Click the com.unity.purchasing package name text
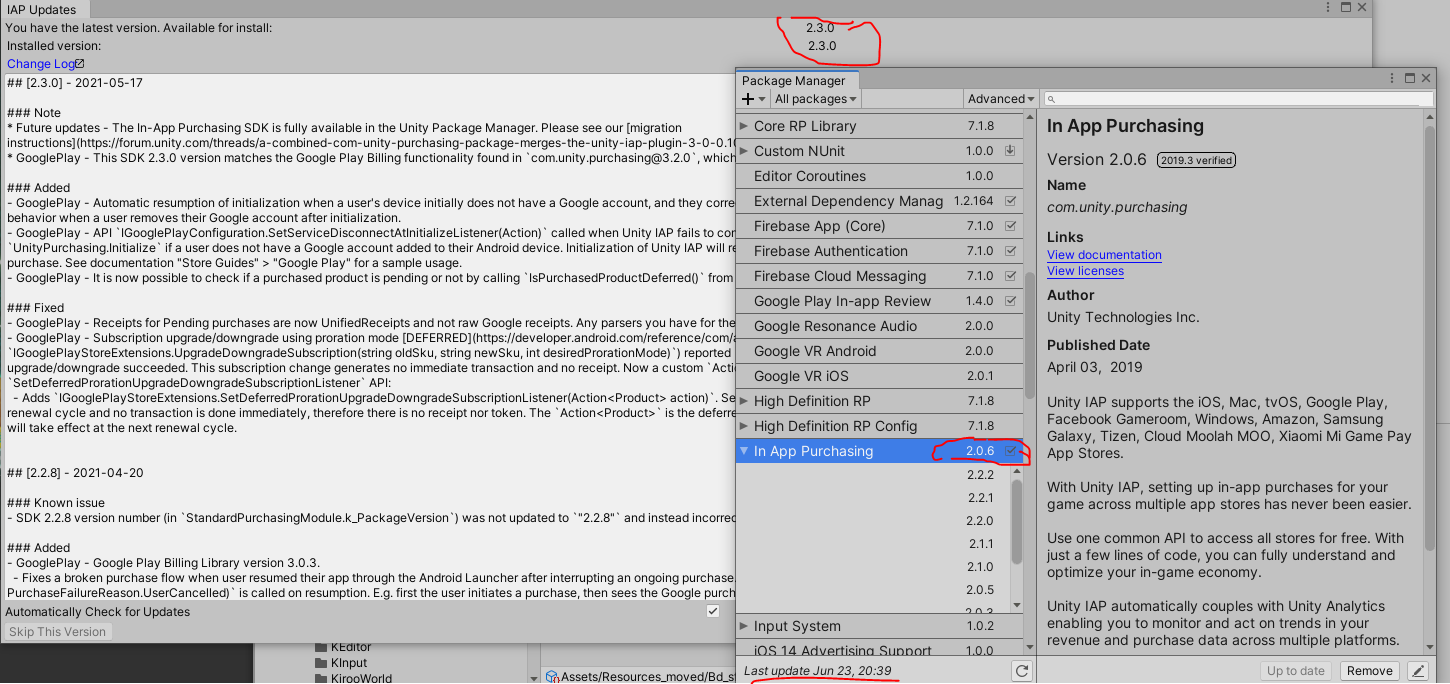This screenshot has width=1450, height=684. [1117, 207]
